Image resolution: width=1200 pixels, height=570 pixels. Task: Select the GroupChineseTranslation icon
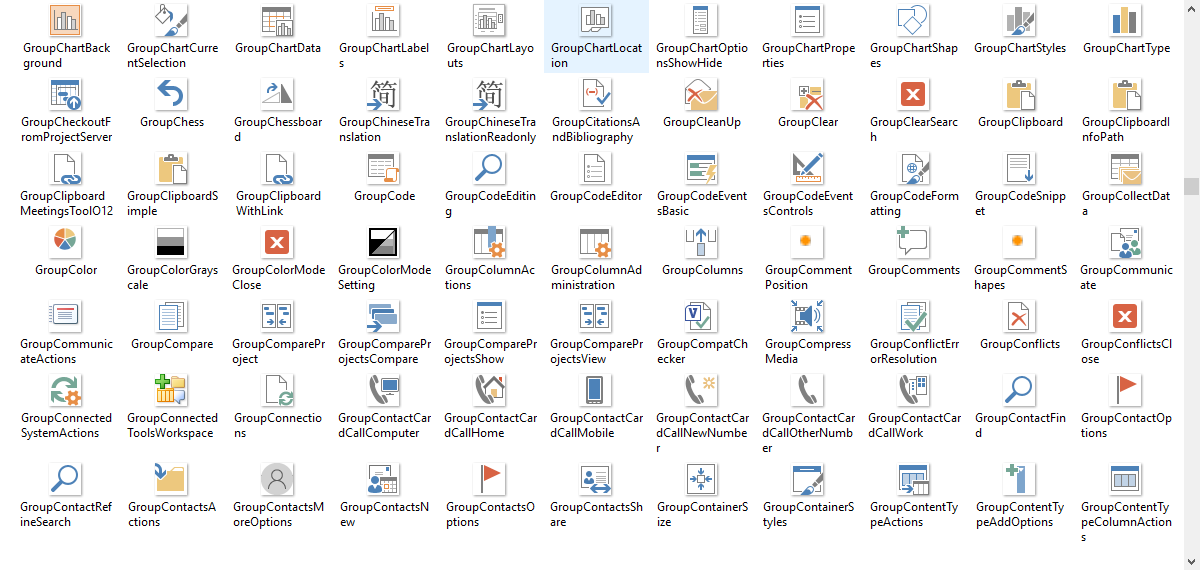[x=384, y=95]
